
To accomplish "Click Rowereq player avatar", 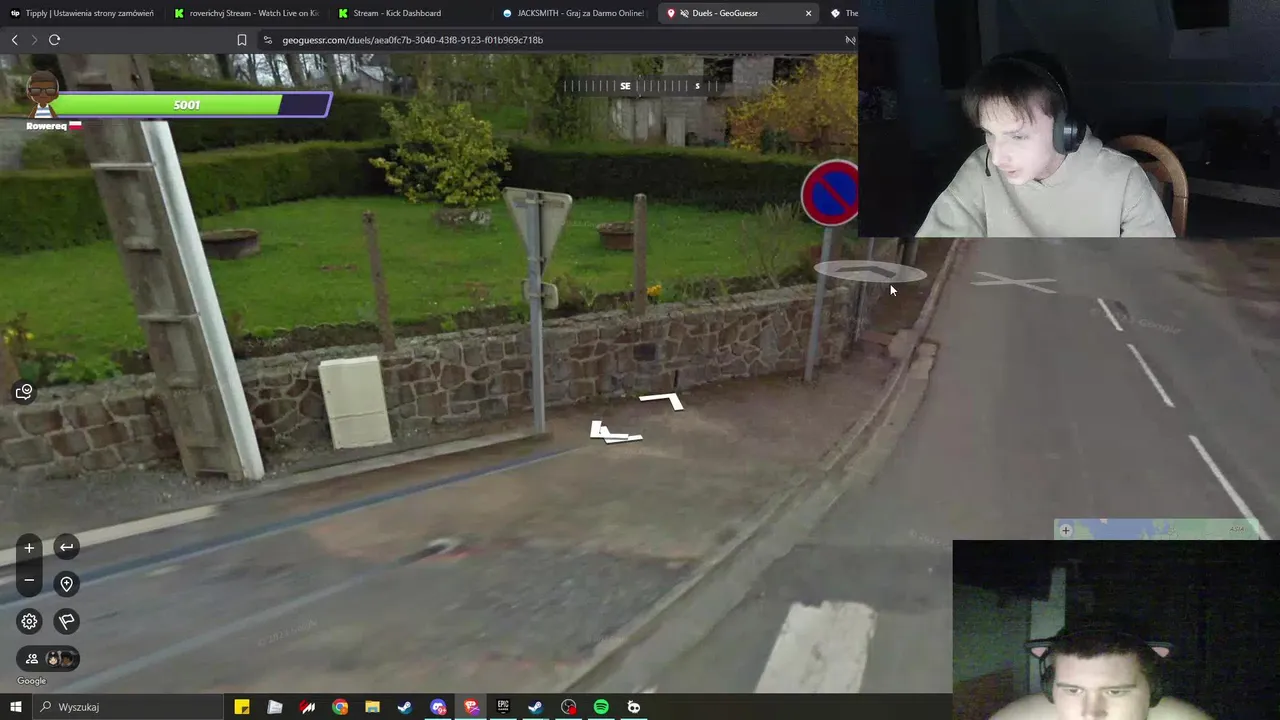I will coord(42,95).
